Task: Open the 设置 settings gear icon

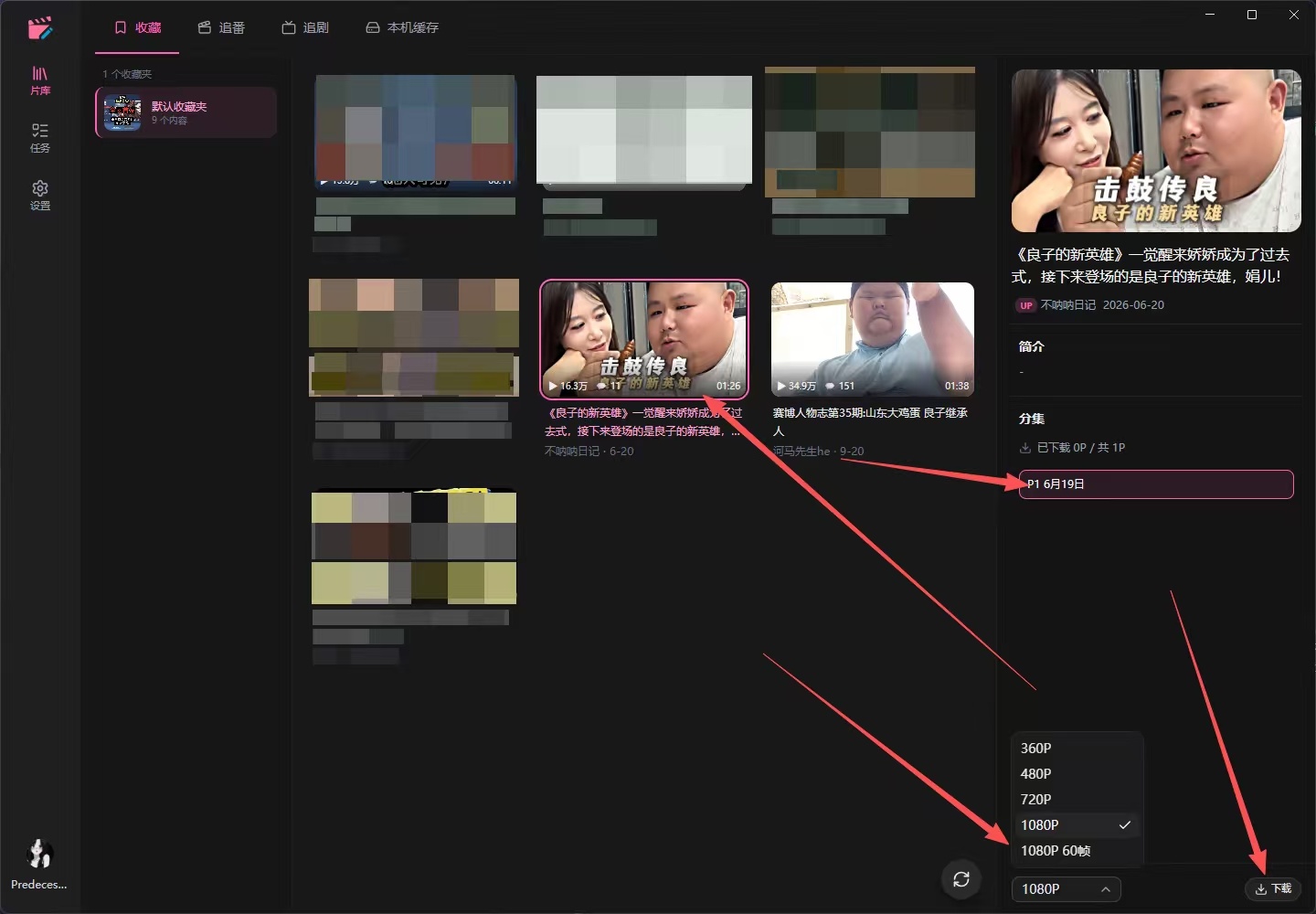Action: point(40,196)
